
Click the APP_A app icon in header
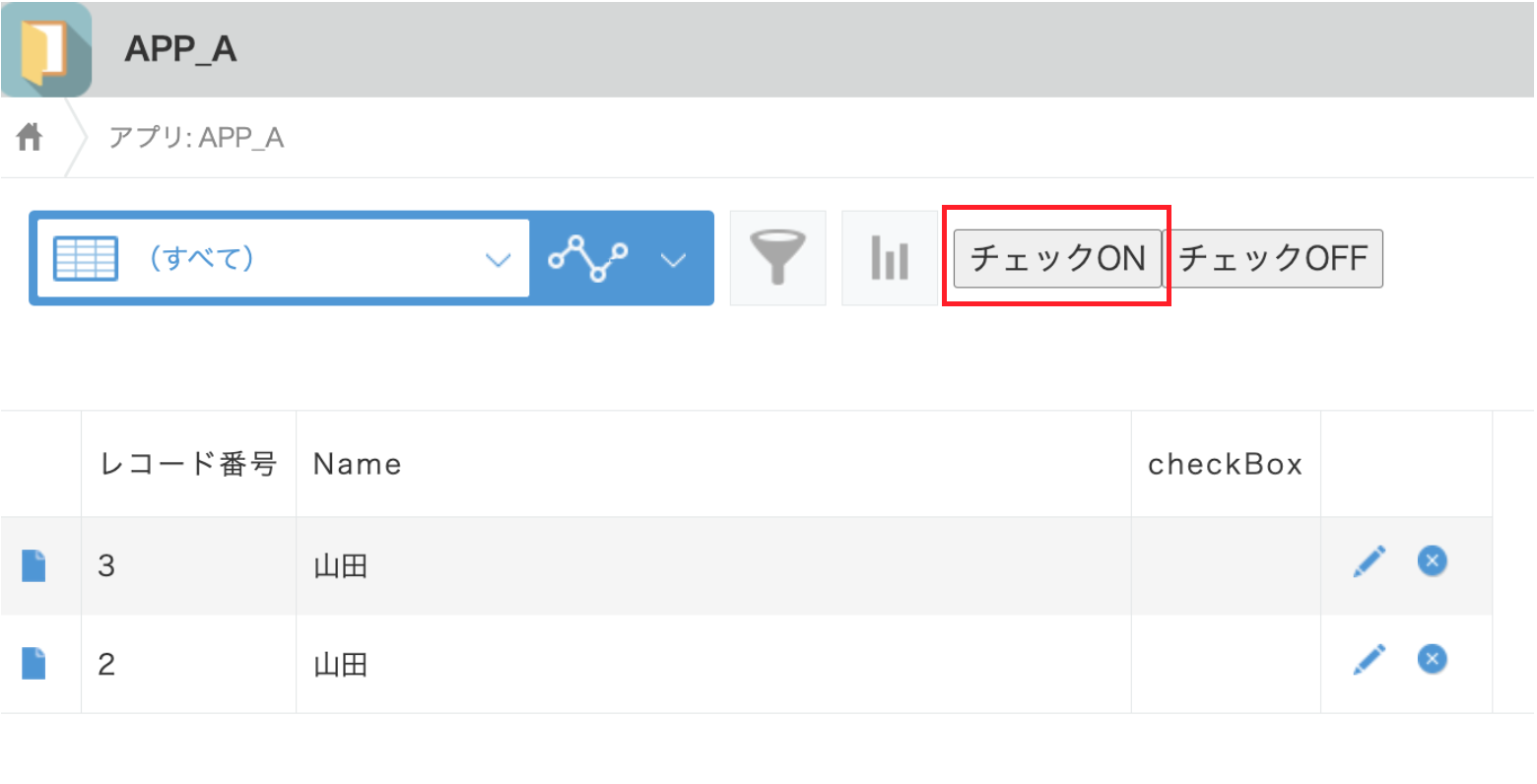[46, 49]
